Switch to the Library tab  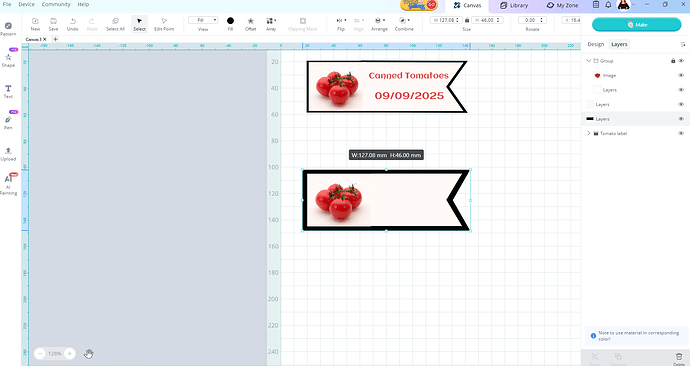click(514, 5)
